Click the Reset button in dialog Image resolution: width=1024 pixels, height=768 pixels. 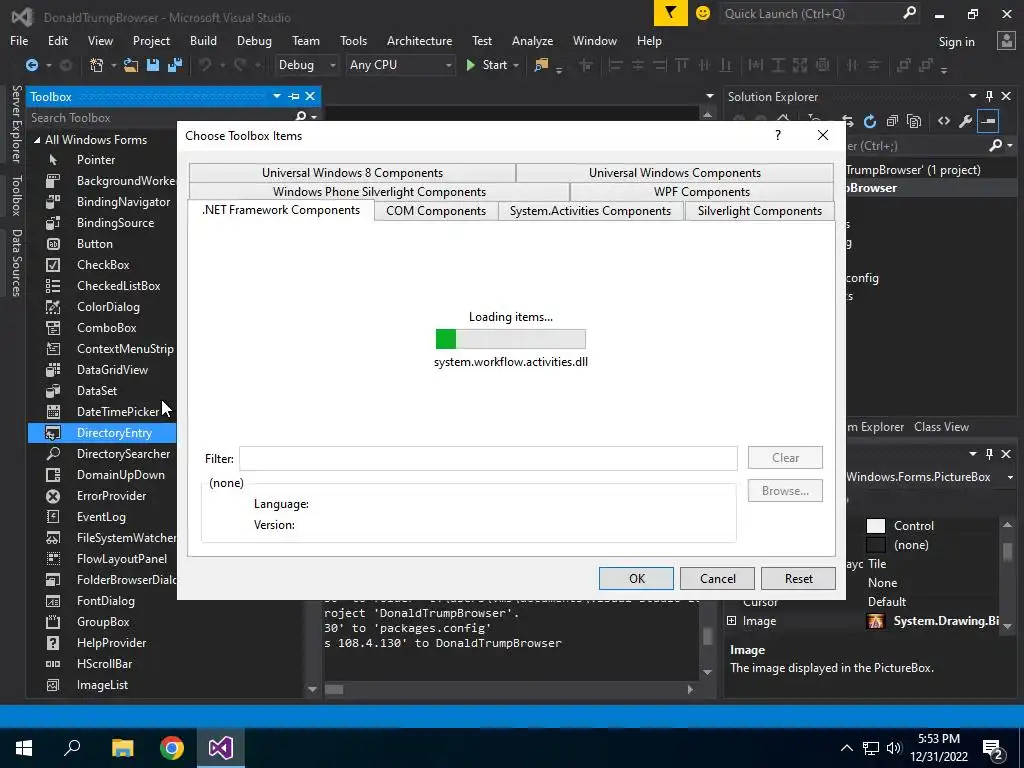coord(798,579)
